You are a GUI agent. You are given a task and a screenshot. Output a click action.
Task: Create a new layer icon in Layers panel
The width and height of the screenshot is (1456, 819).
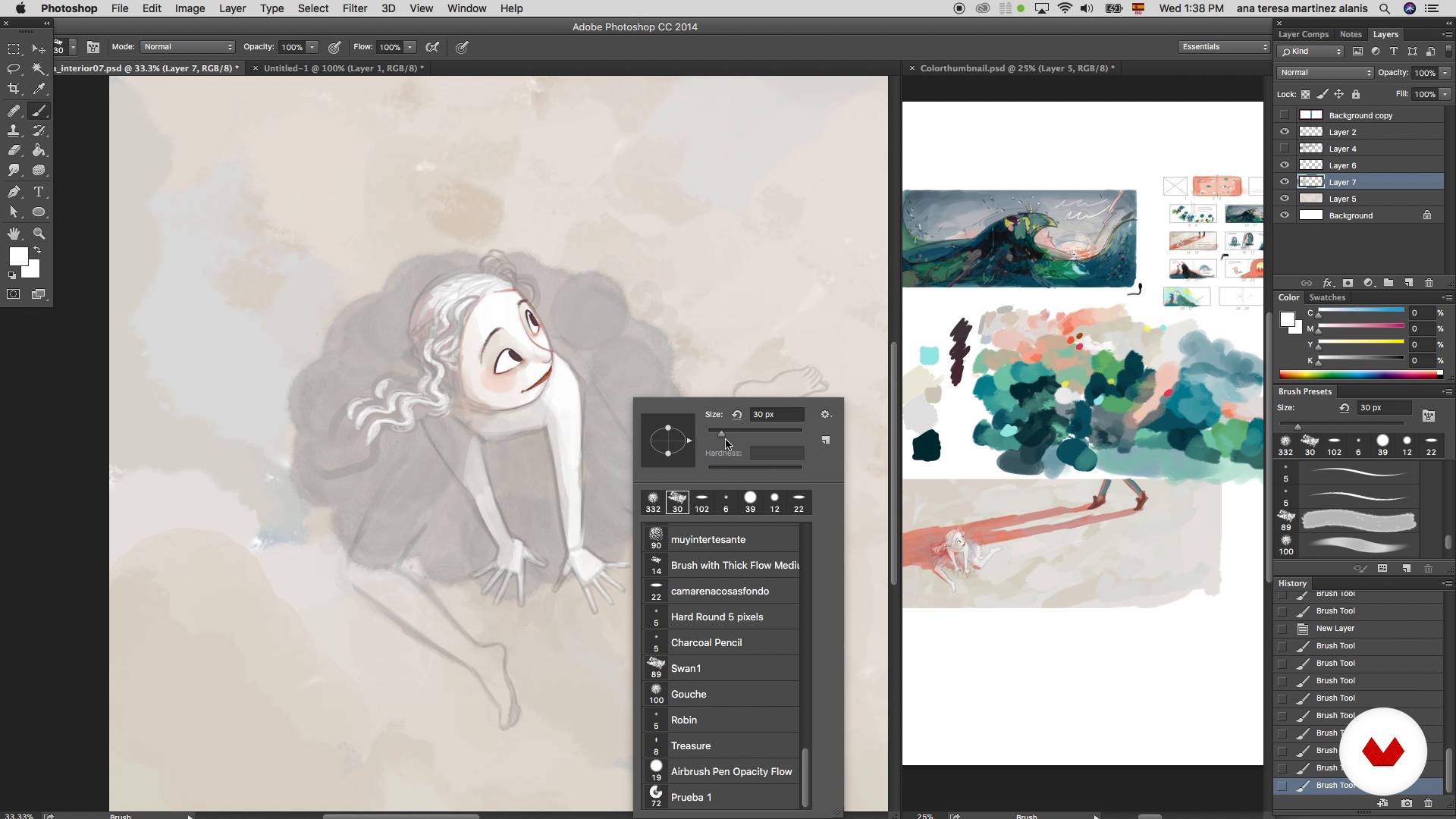1408,283
